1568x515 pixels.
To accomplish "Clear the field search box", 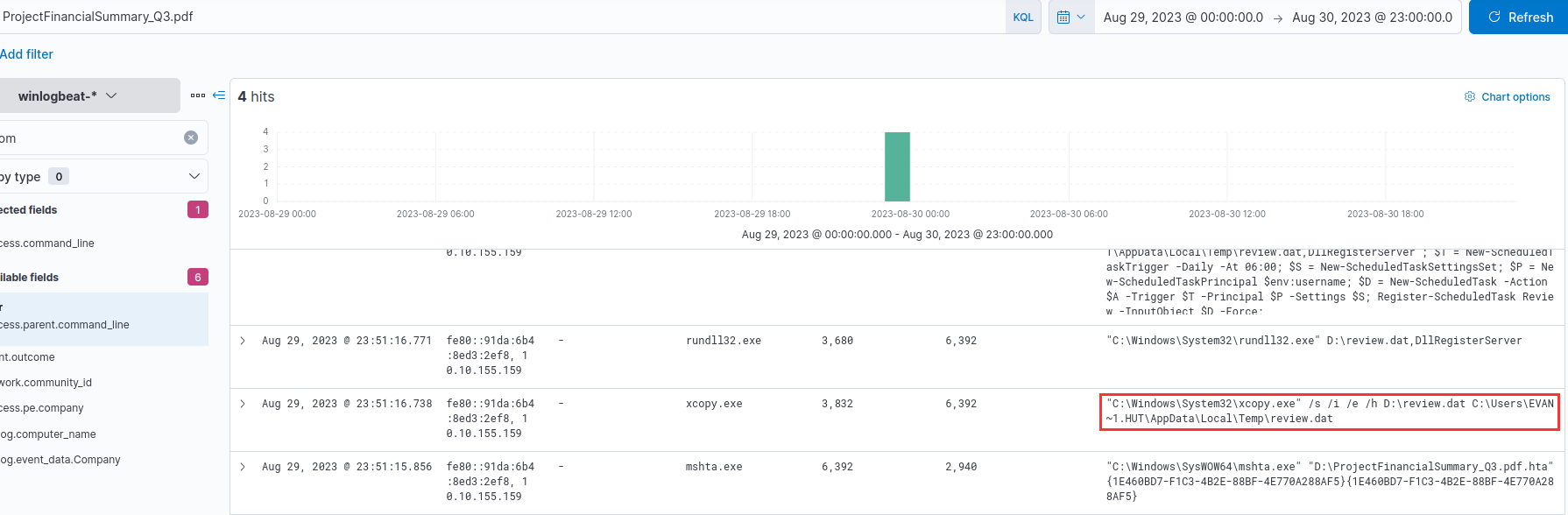I will tap(191, 138).
